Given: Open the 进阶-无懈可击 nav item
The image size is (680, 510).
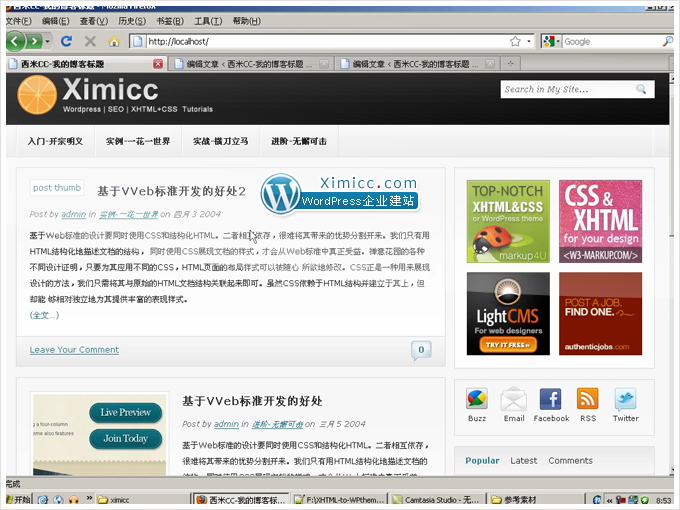Looking at the screenshot, I should point(299,141).
